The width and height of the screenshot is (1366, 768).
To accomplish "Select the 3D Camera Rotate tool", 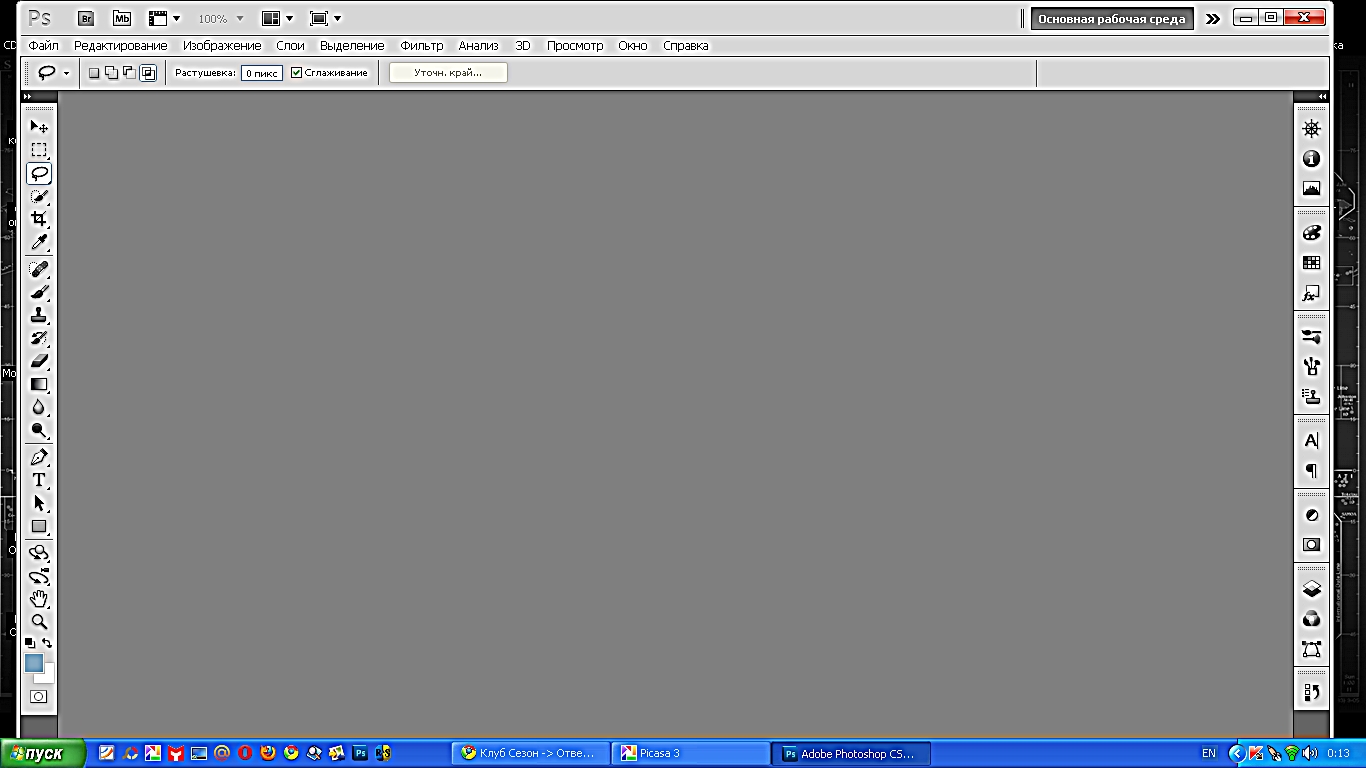I will [39, 576].
